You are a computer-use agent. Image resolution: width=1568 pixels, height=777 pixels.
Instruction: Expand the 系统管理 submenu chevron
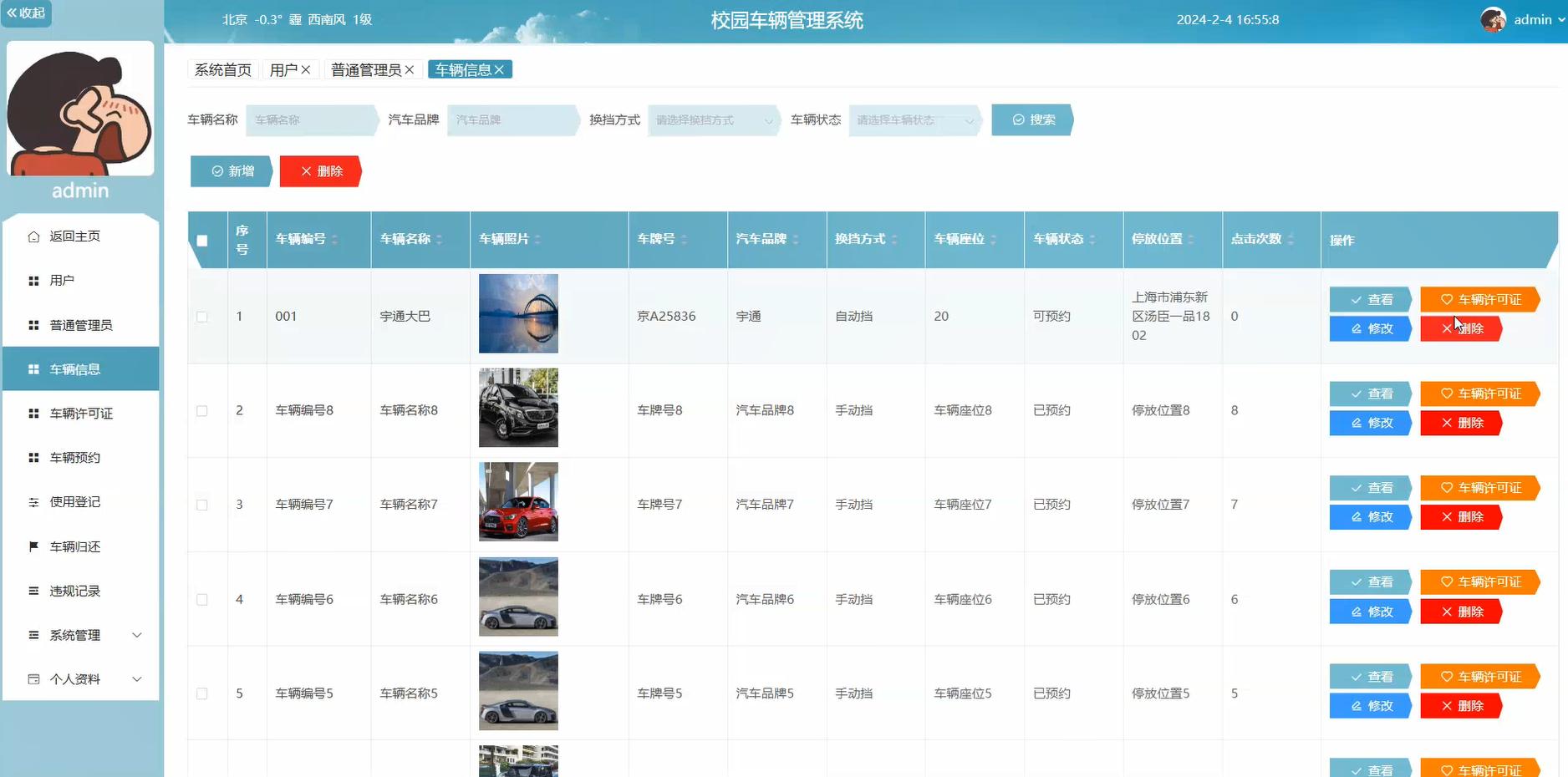tap(137, 635)
